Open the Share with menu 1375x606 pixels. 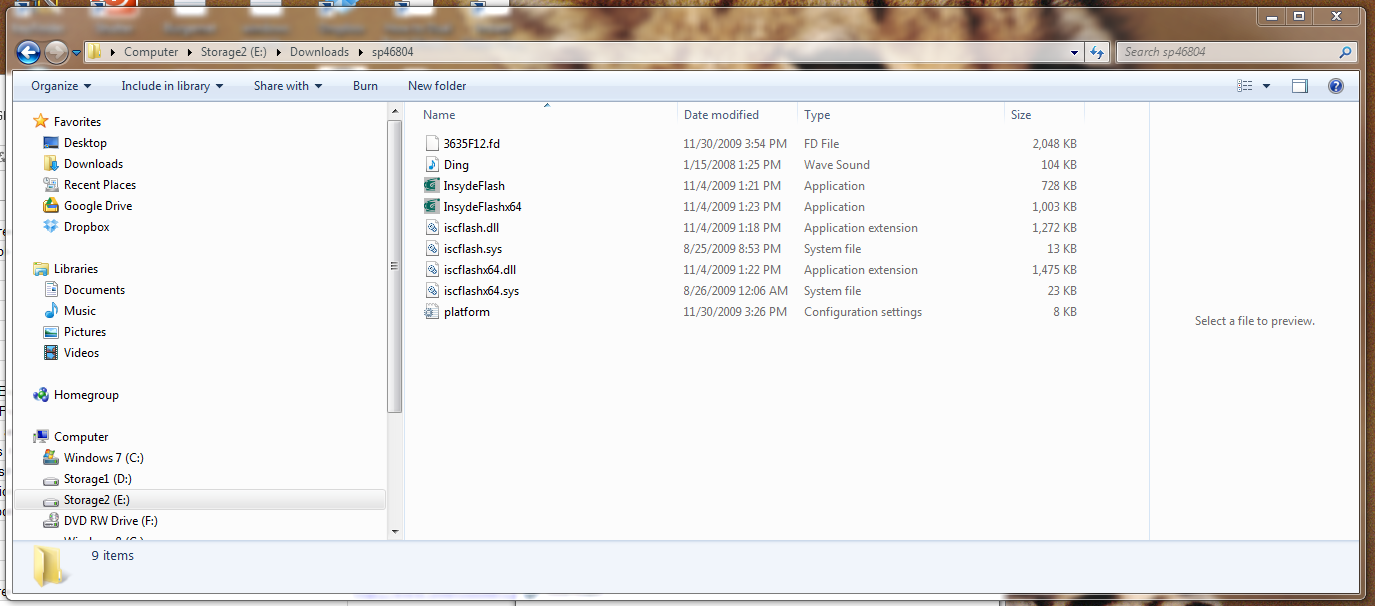click(288, 86)
